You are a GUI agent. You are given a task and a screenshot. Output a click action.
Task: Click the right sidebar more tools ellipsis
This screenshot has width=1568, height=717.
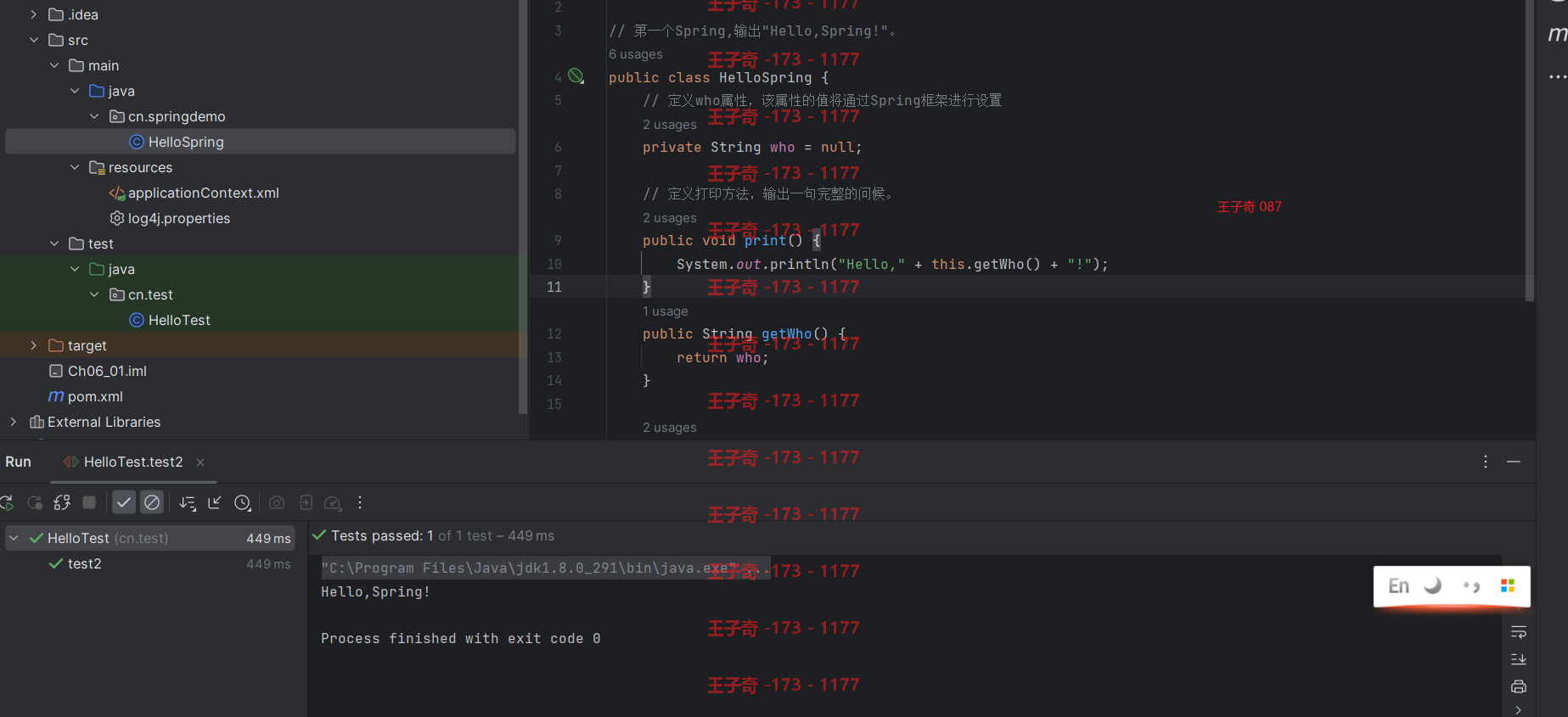(x=1557, y=76)
